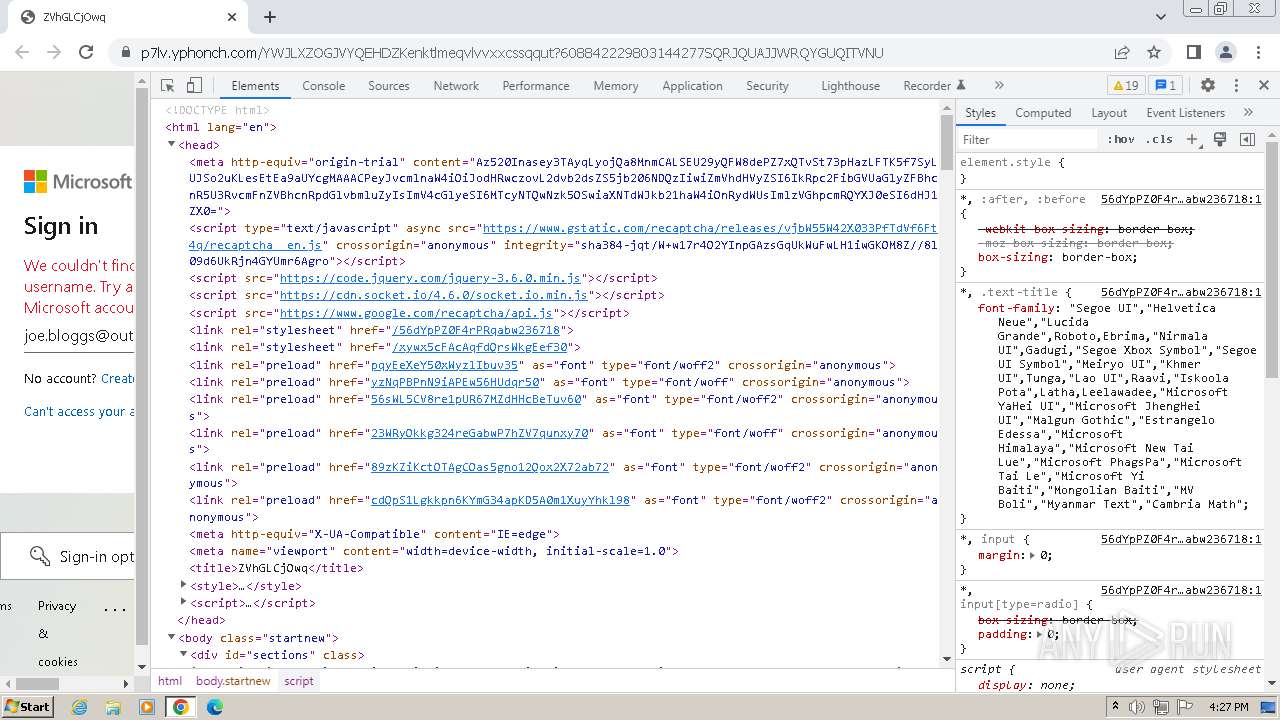The height and width of the screenshot is (720, 1280).
Task: Open the Network panel
Action: [456, 86]
